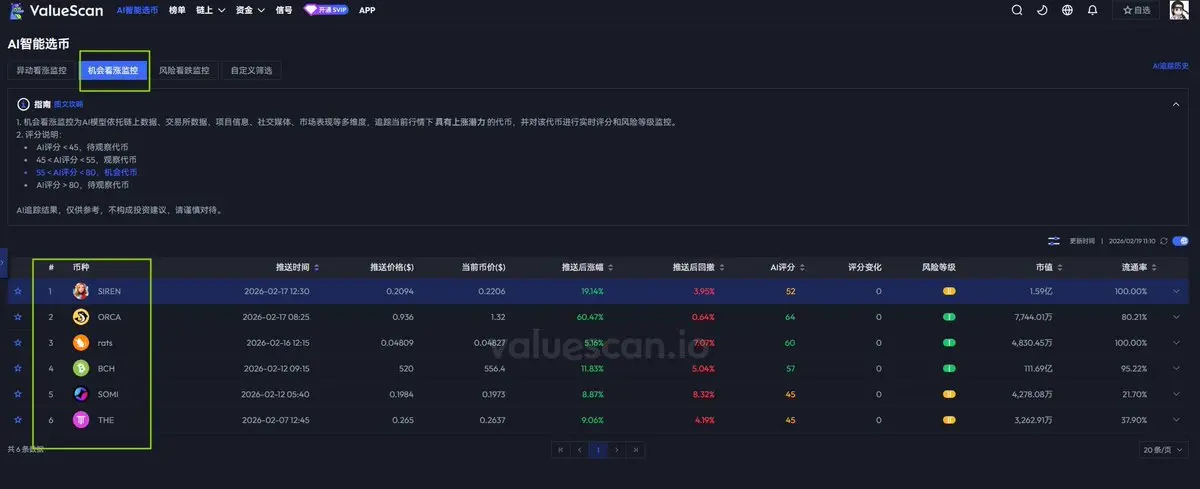Switch to 风险看跌监控 tab
This screenshot has height=489, width=1200.
(185, 71)
